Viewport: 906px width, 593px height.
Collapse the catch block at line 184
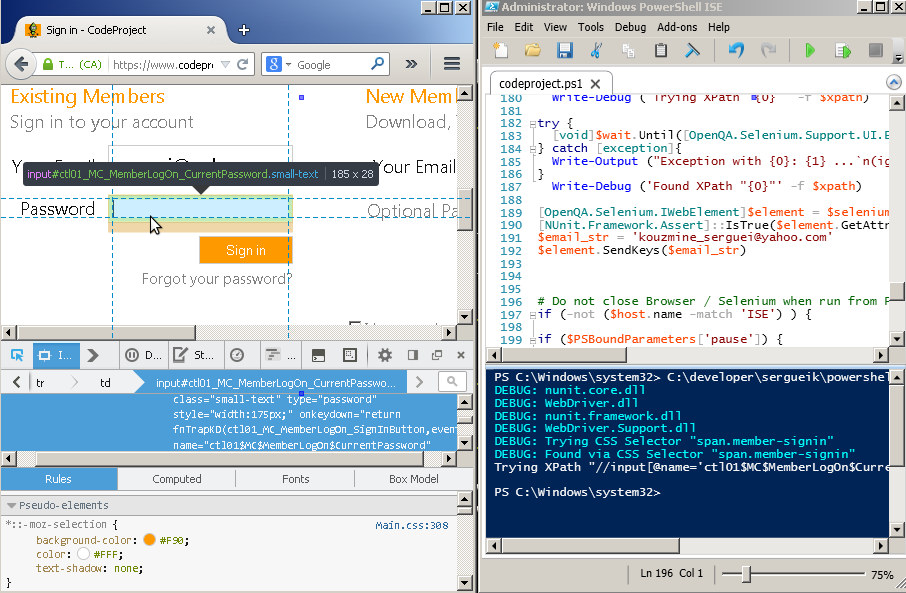point(532,149)
